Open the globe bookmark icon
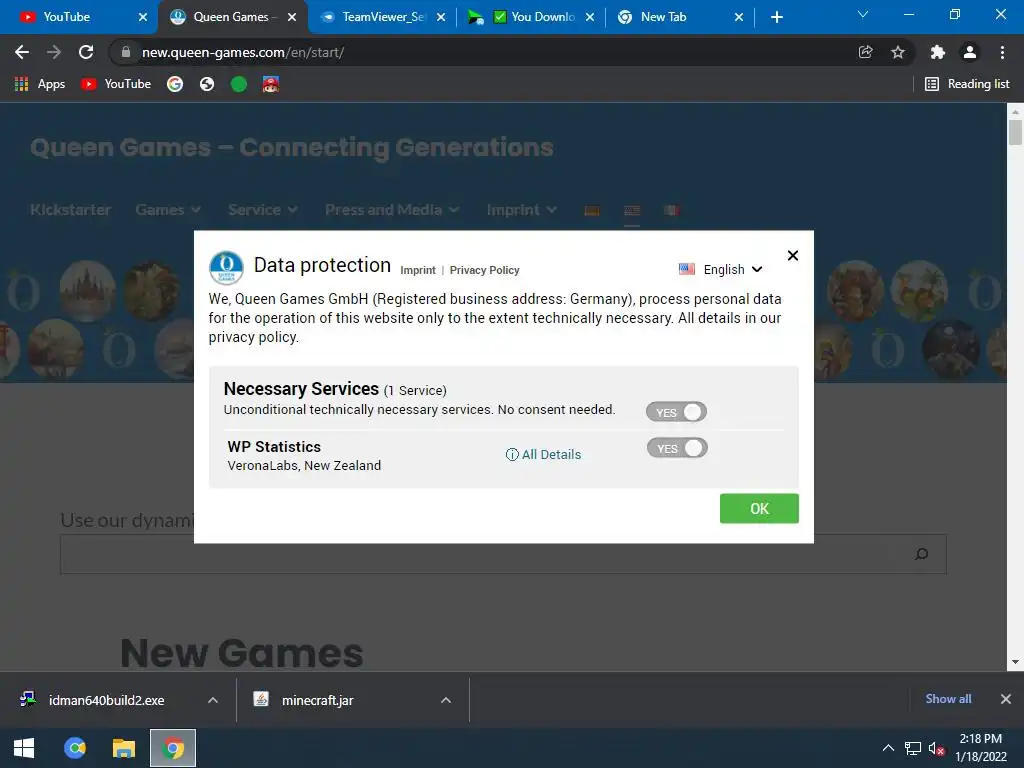Image resolution: width=1024 pixels, height=768 pixels. (207, 84)
